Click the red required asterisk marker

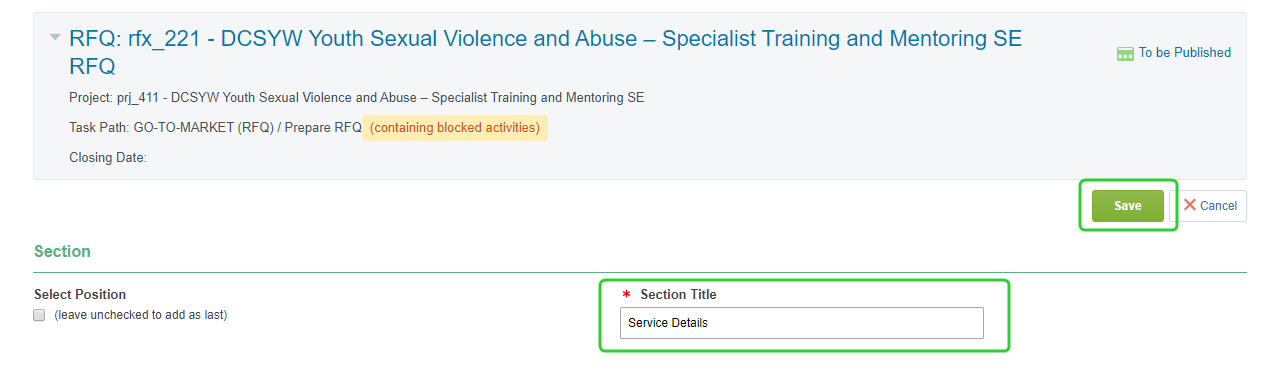[626, 295]
